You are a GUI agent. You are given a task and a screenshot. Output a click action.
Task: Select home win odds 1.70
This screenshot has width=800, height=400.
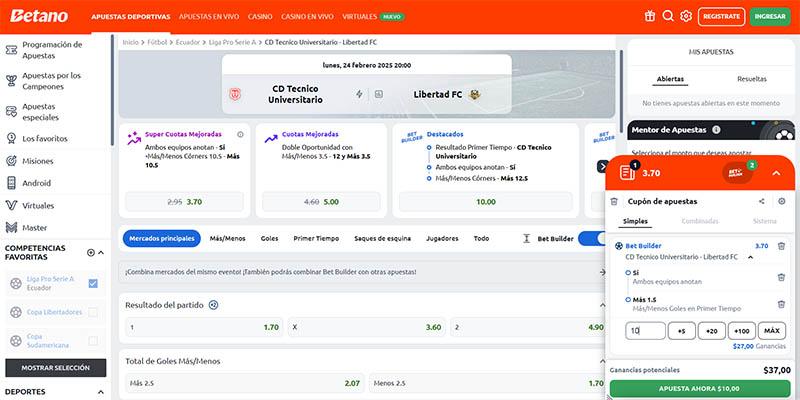(204, 328)
